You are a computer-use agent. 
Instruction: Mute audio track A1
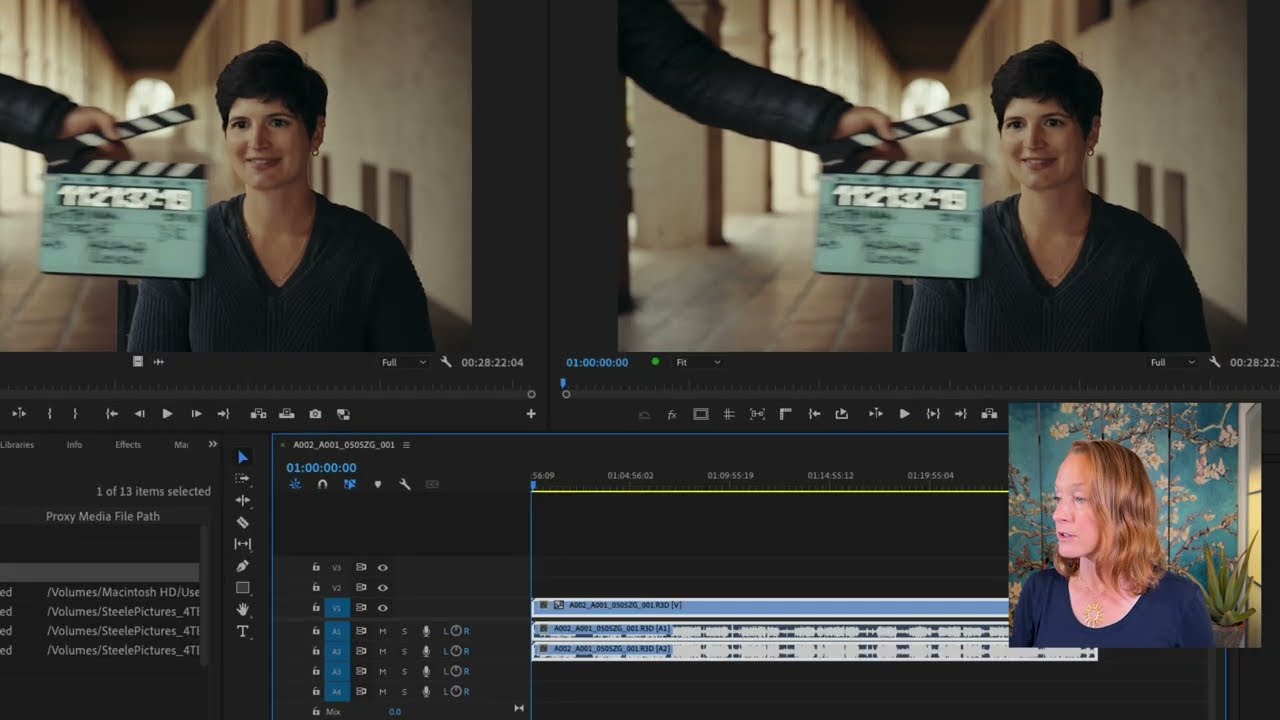tap(382, 631)
